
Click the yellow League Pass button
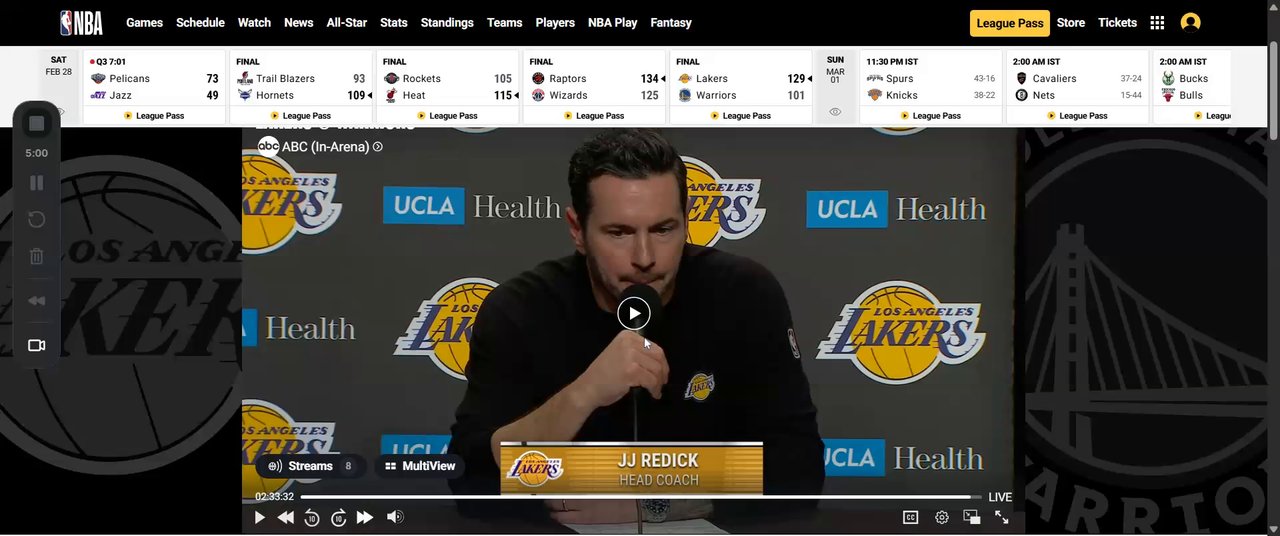1010,23
